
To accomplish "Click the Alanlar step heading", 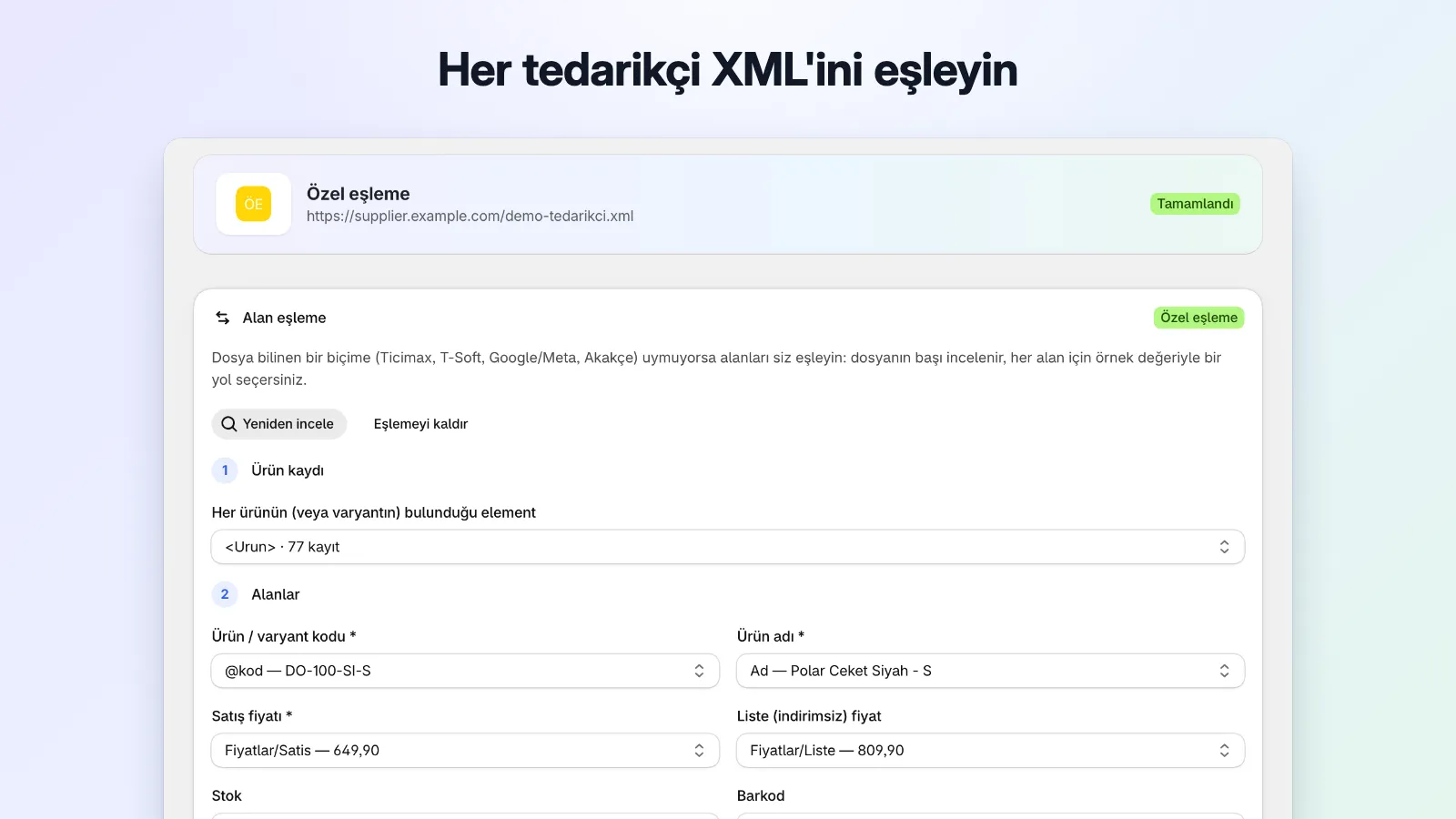I will (x=276, y=594).
